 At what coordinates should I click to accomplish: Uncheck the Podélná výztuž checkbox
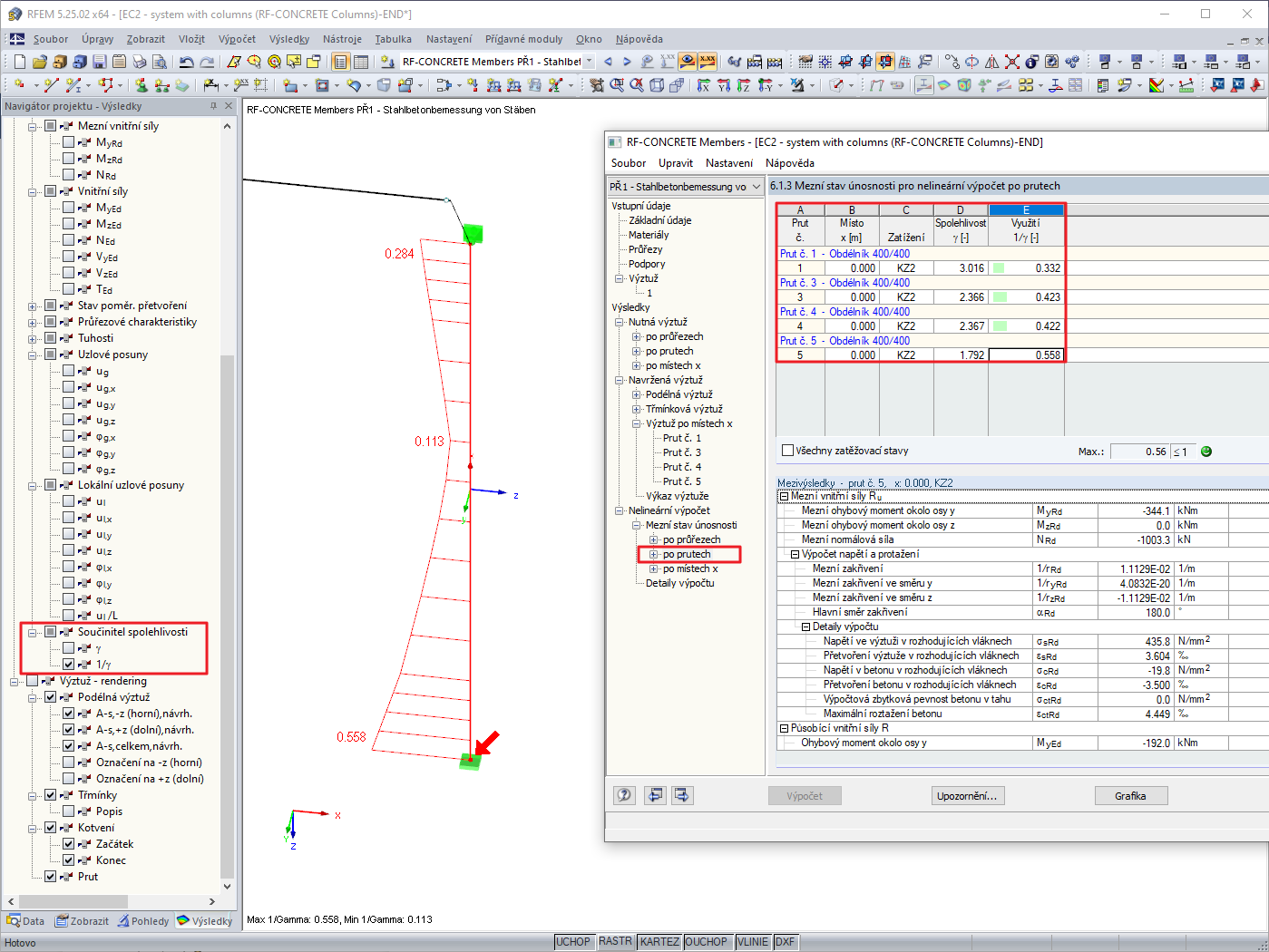pyautogui.click(x=51, y=697)
